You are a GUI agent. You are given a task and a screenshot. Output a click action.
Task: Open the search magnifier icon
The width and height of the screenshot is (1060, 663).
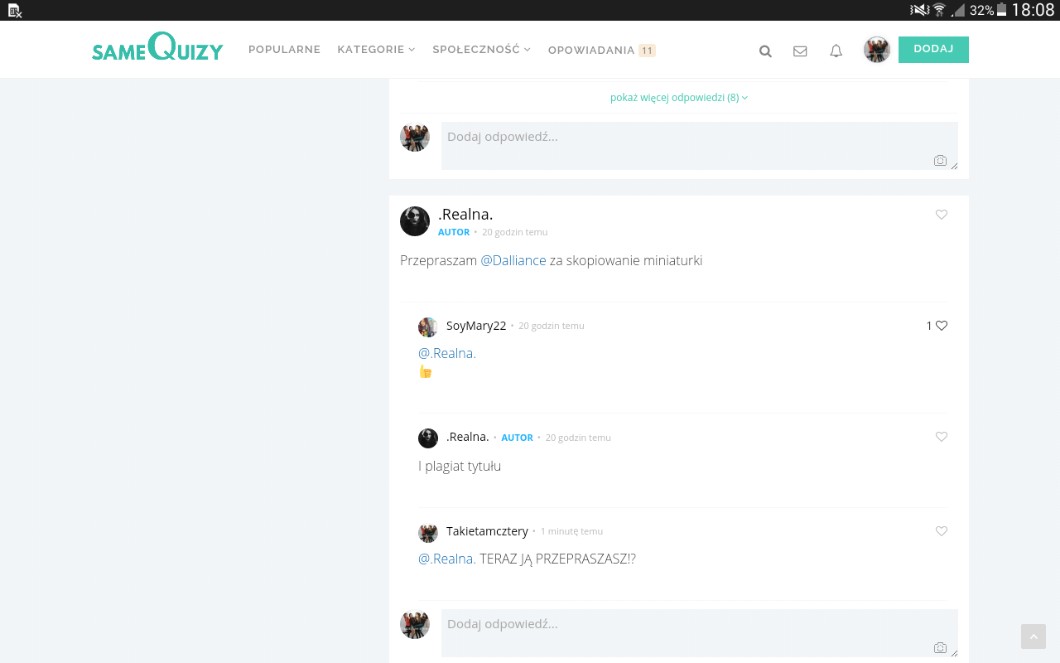765,51
